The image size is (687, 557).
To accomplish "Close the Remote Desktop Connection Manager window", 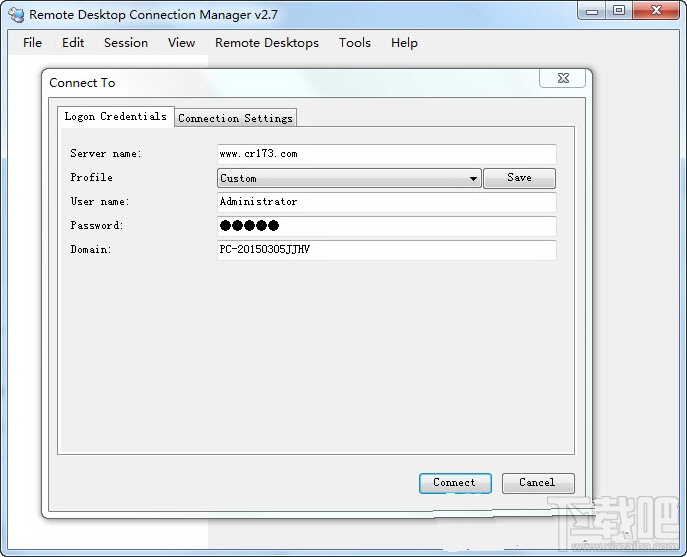I will 656,11.
